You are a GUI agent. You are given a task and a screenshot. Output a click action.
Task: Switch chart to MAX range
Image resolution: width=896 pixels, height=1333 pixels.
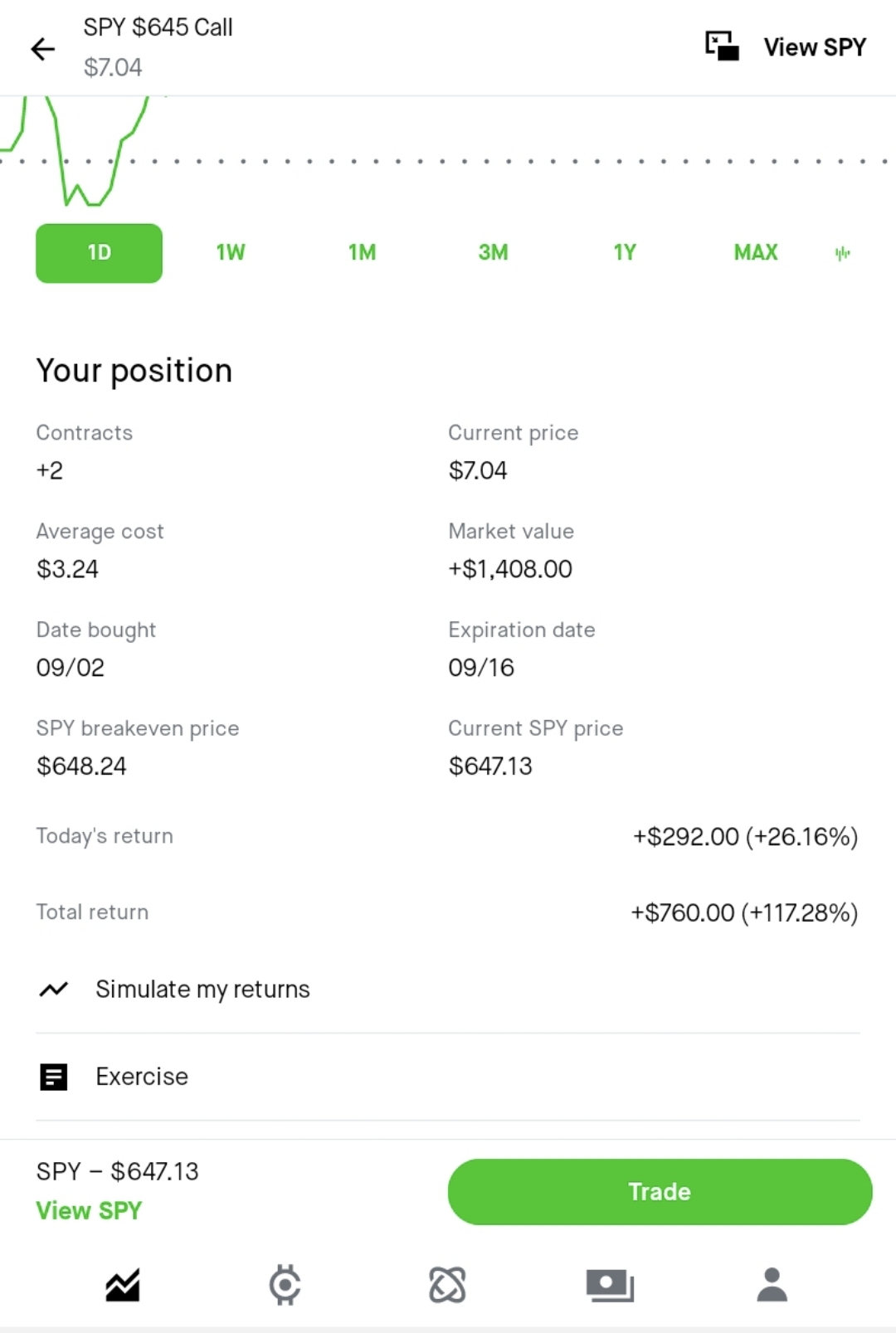click(756, 253)
